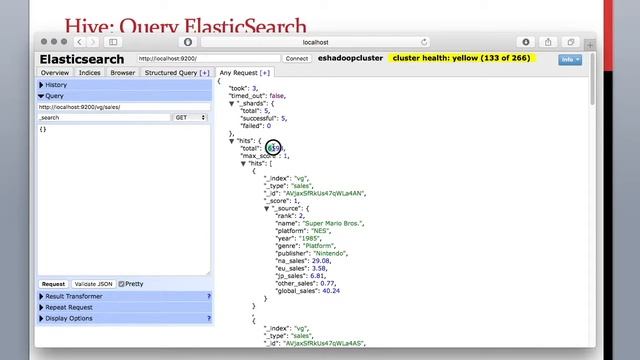Viewport: 640px width, 360px height.
Task: Toggle the Pretty checkbox
Action: coord(121,284)
